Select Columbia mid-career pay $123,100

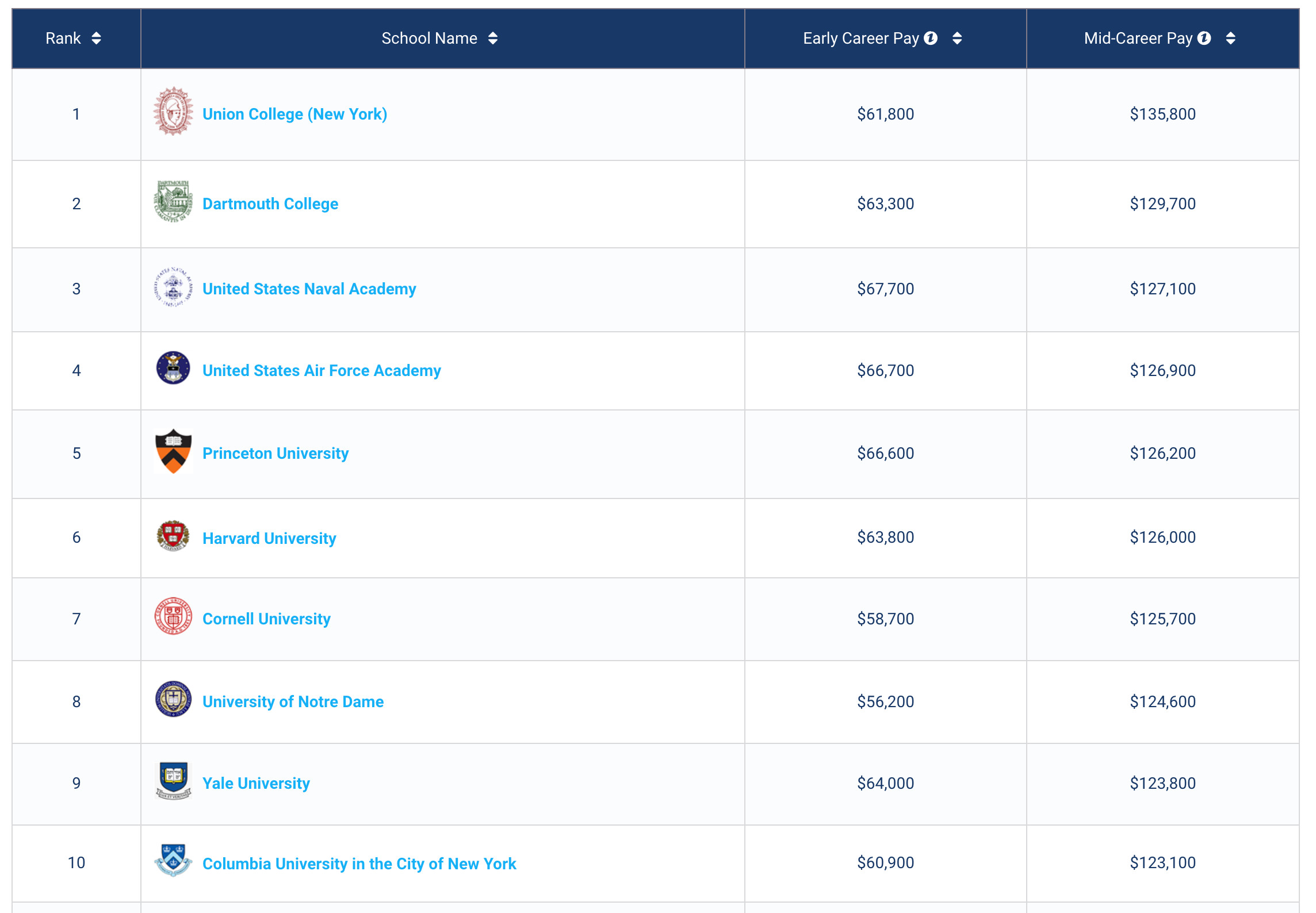[x=1162, y=863]
